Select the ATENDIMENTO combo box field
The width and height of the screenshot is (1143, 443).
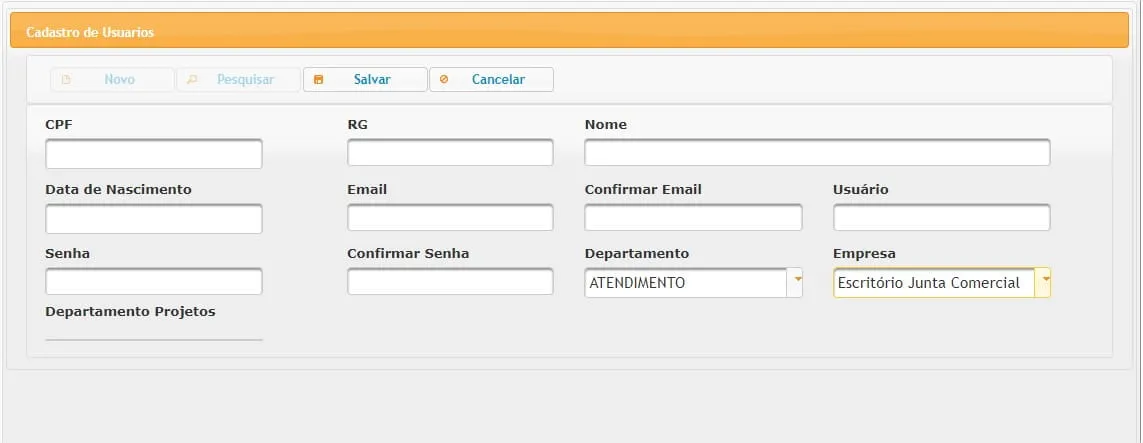[686, 283]
